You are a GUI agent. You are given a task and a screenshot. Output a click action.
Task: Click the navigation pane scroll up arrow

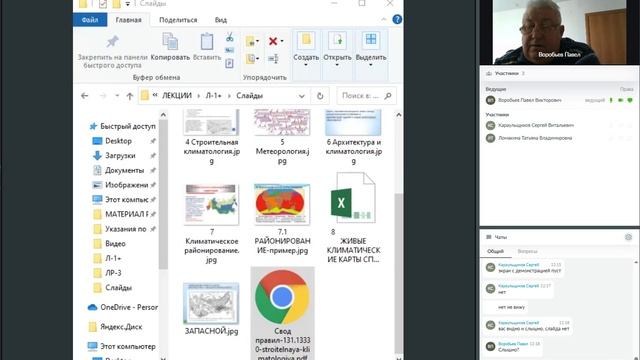pos(163,115)
